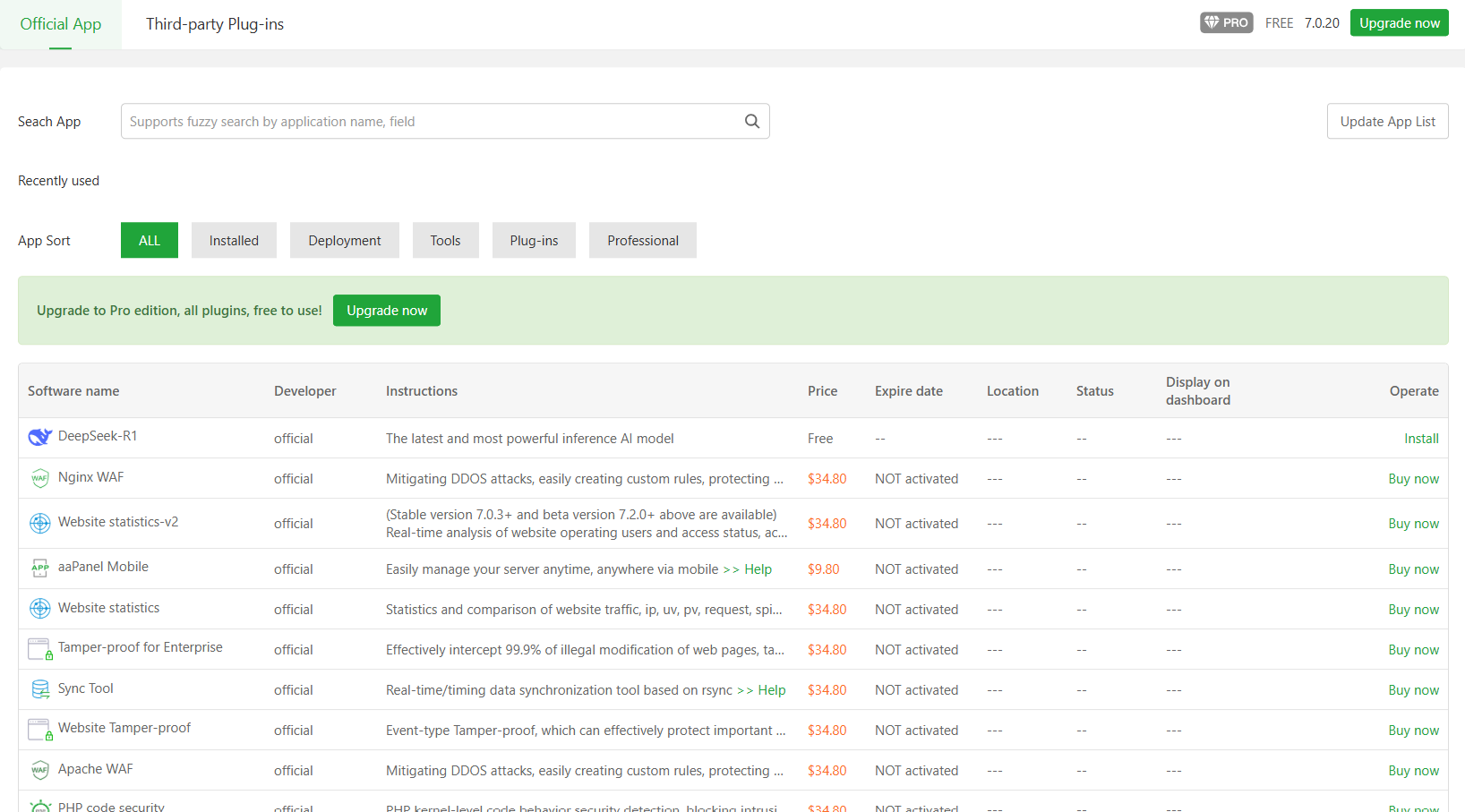Open Help link for Sync Tool
This screenshot has height=812, width=1465.
771,690
